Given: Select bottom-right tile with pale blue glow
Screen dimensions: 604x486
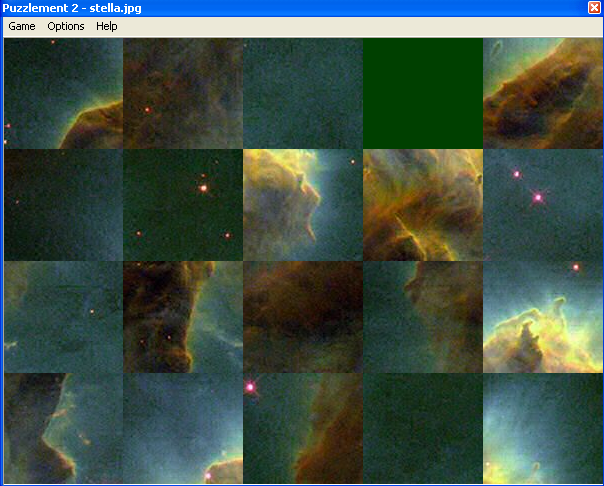Looking at the screenshot, I should click(x=543, y=428).
